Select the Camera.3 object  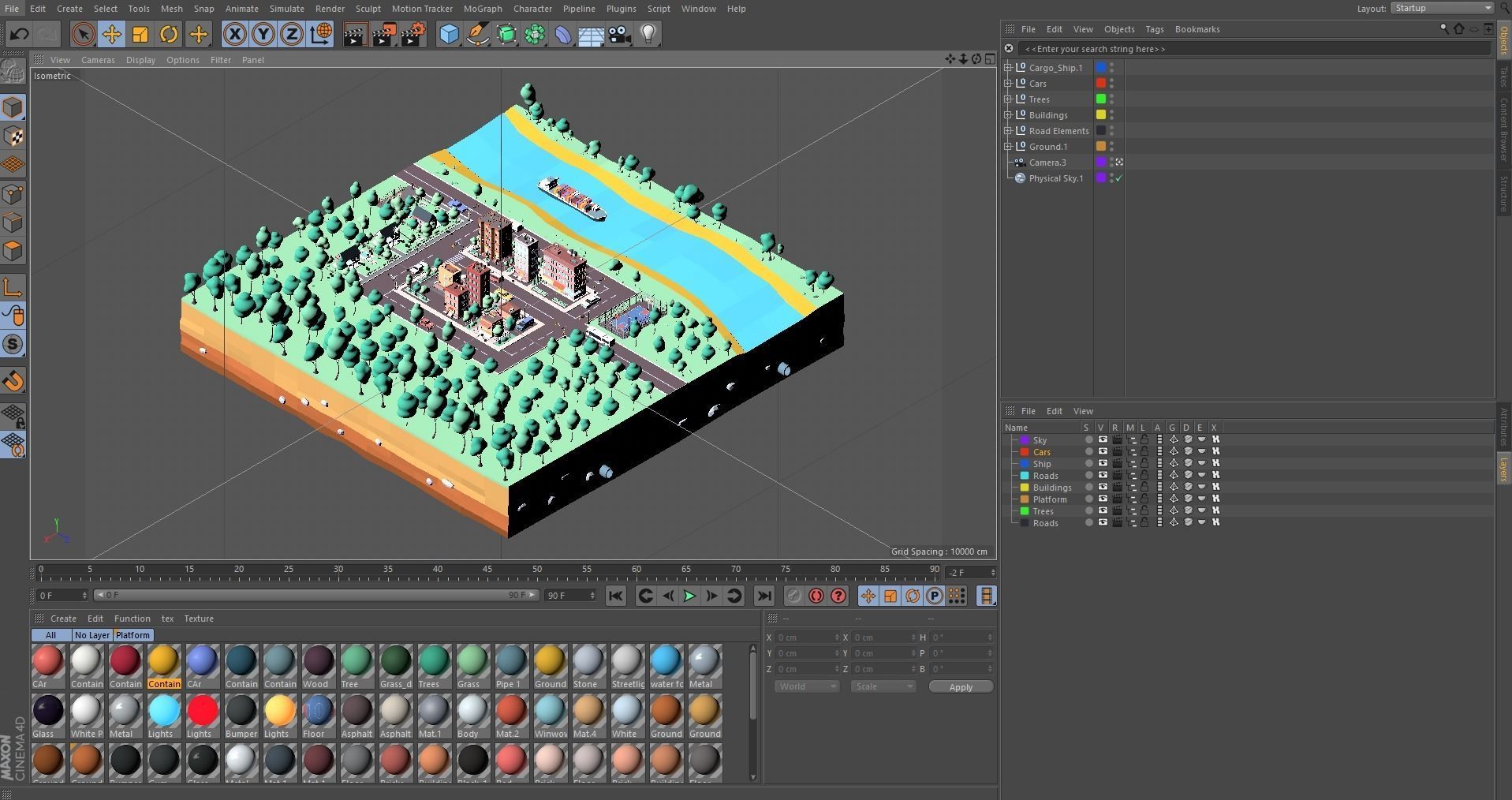click(1047, 163)
